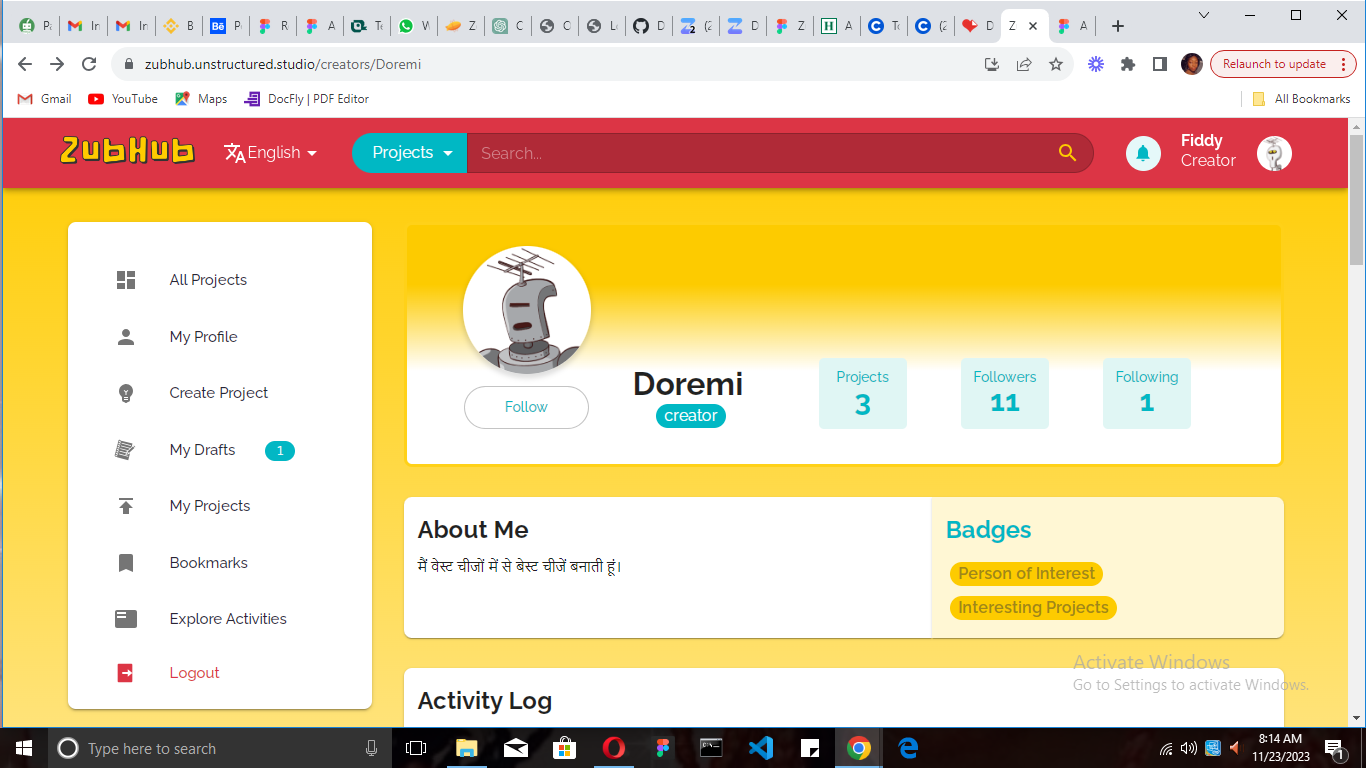The image size is (1366, 768).
Task: Open the Projects count tile
Action: [862, 393]
